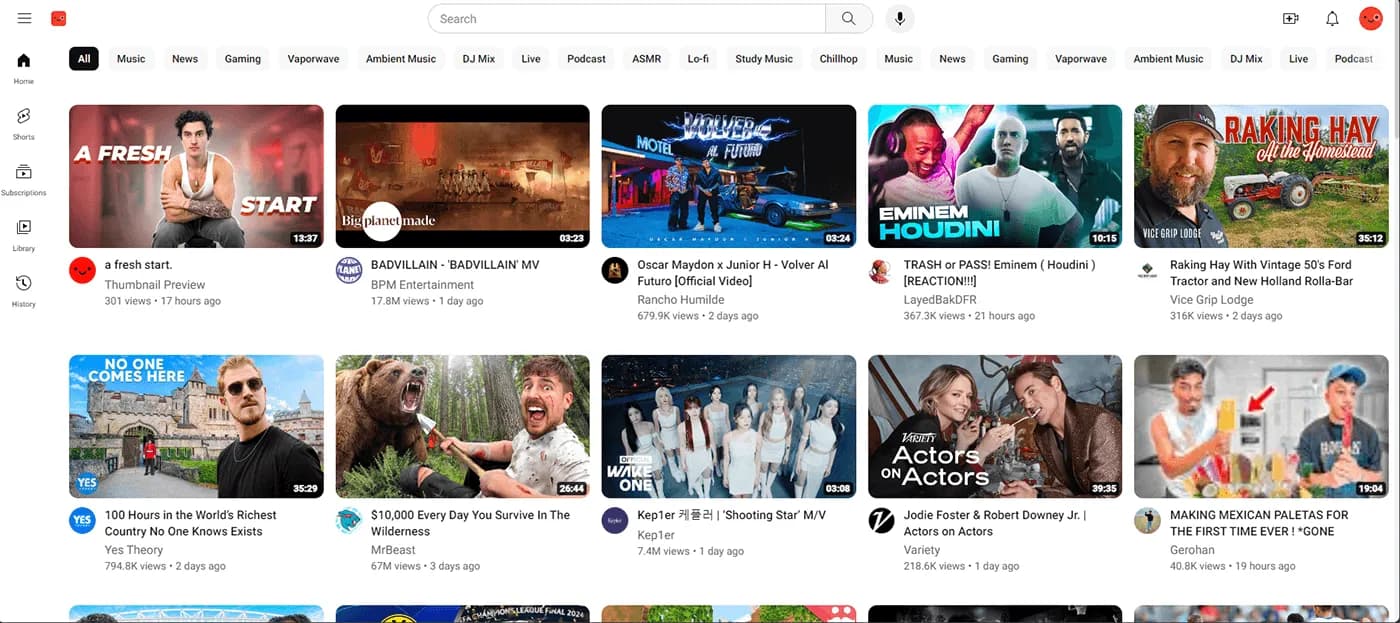
Task: Open the "a fresh start." video title
Action: [139, 265]
